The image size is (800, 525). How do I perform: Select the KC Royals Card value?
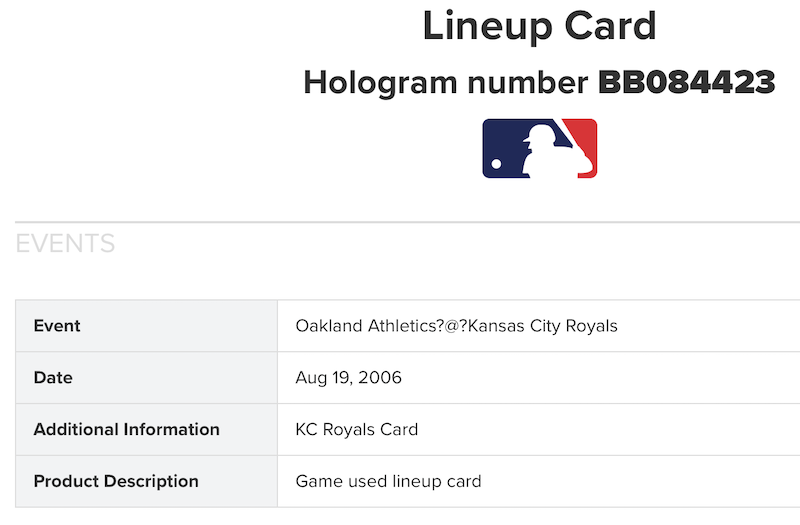[357, 429]
